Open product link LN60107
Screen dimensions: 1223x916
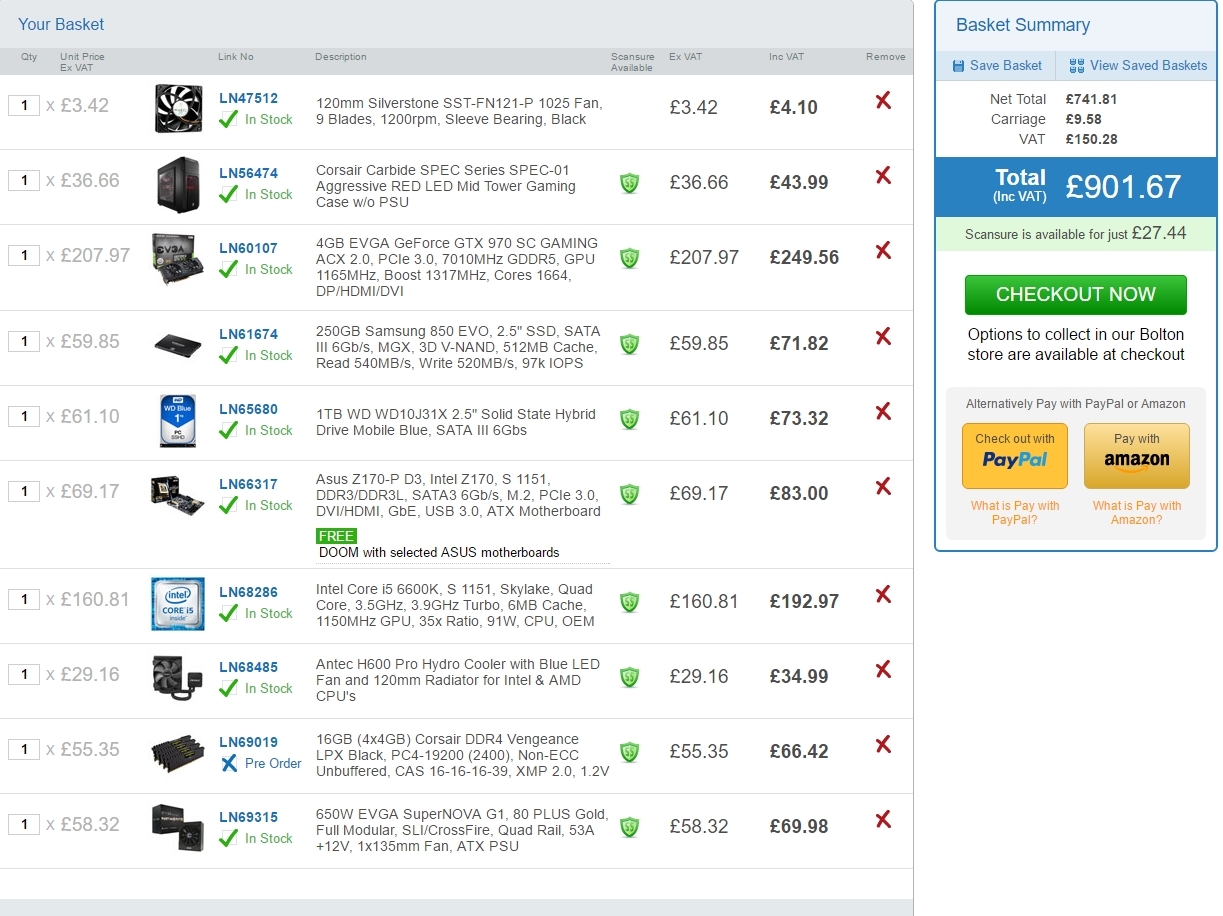[x=248, y=248]
